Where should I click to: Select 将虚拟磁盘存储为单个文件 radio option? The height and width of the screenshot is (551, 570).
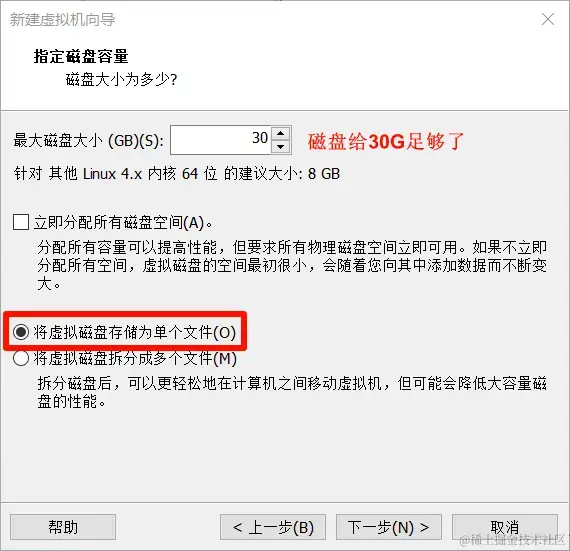[x=21, y=332]
